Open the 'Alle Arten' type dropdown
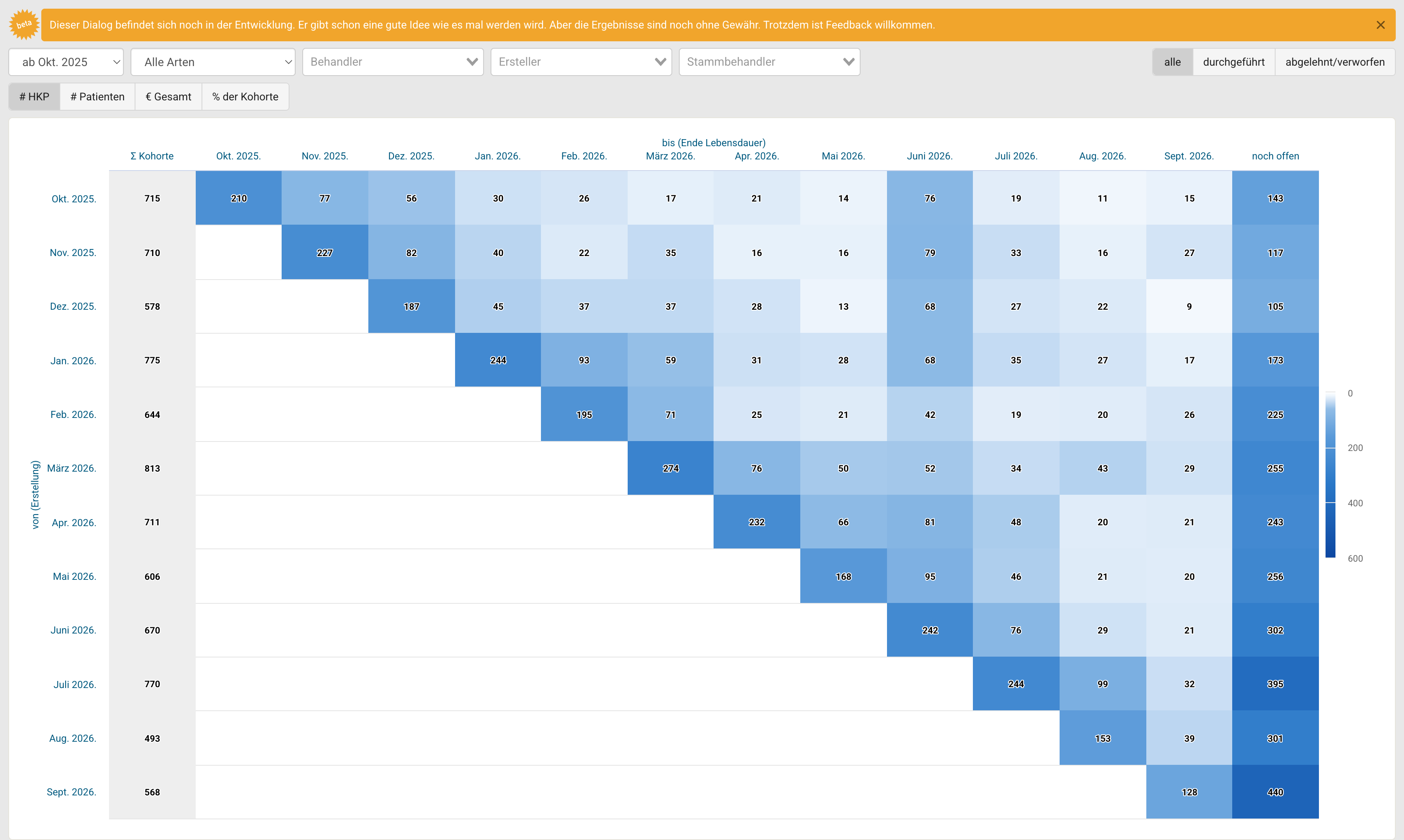Image resolution: width=1404 pixels, height=840 pixels. click(x=213, y=62)
